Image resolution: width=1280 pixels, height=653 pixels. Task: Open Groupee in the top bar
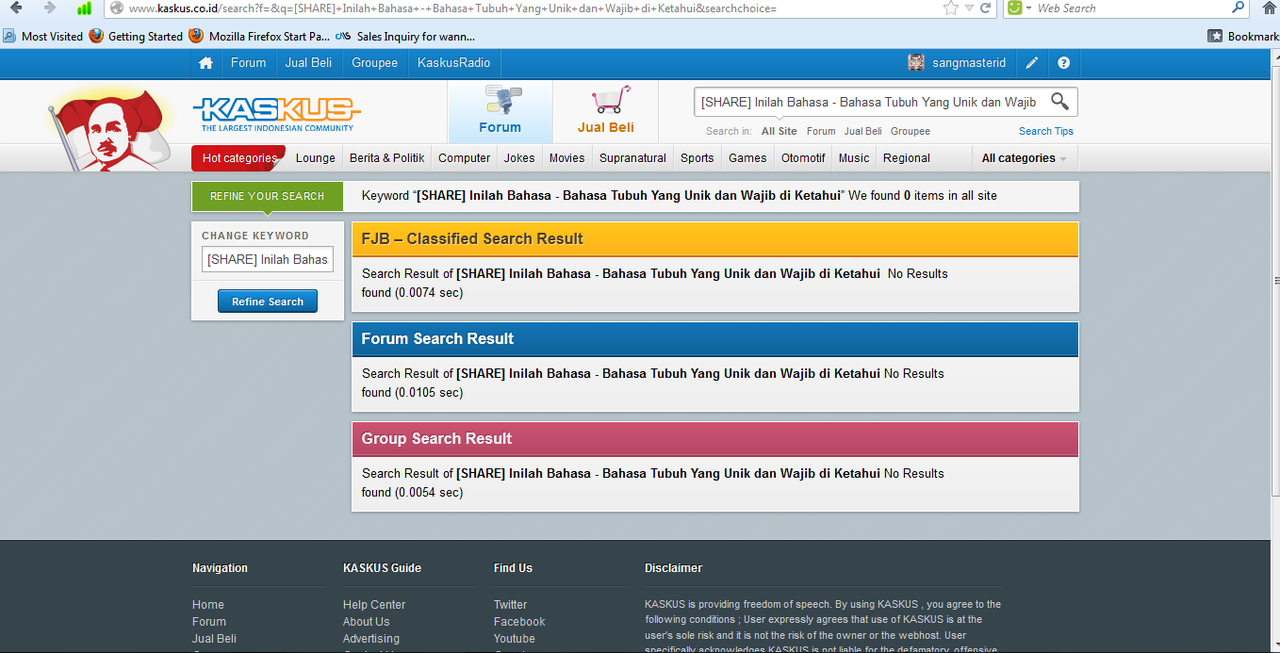375,63
